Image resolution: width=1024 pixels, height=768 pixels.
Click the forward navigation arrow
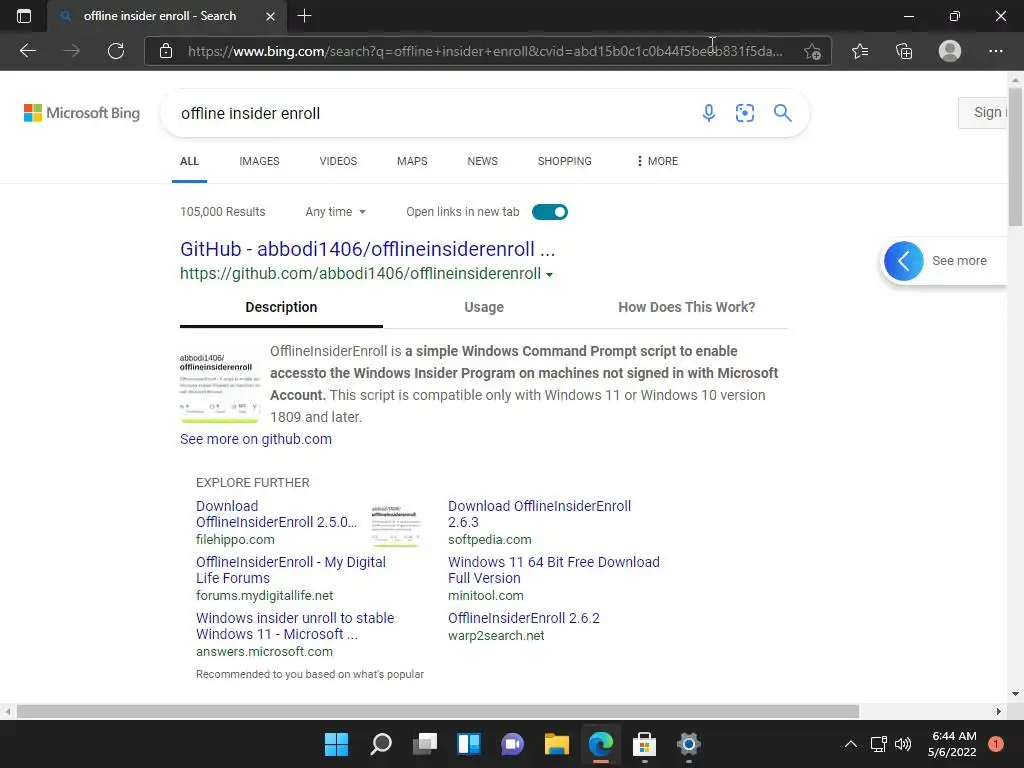click(72, 51)
